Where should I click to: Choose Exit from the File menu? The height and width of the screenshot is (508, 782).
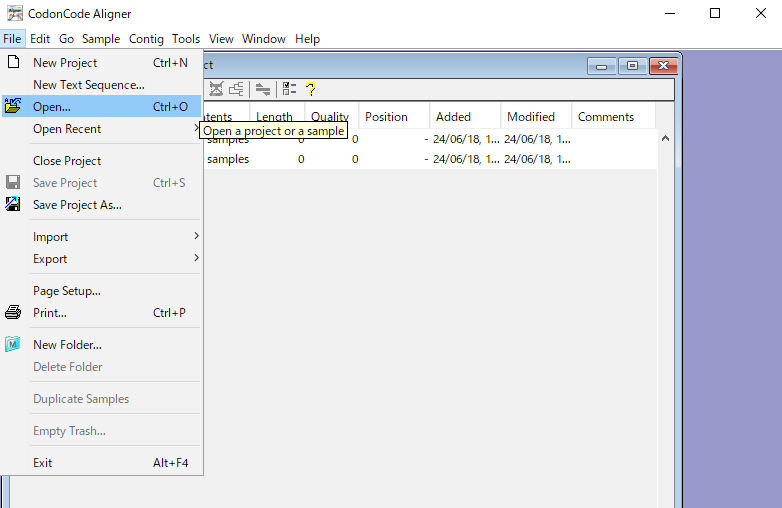coord(102,463)
